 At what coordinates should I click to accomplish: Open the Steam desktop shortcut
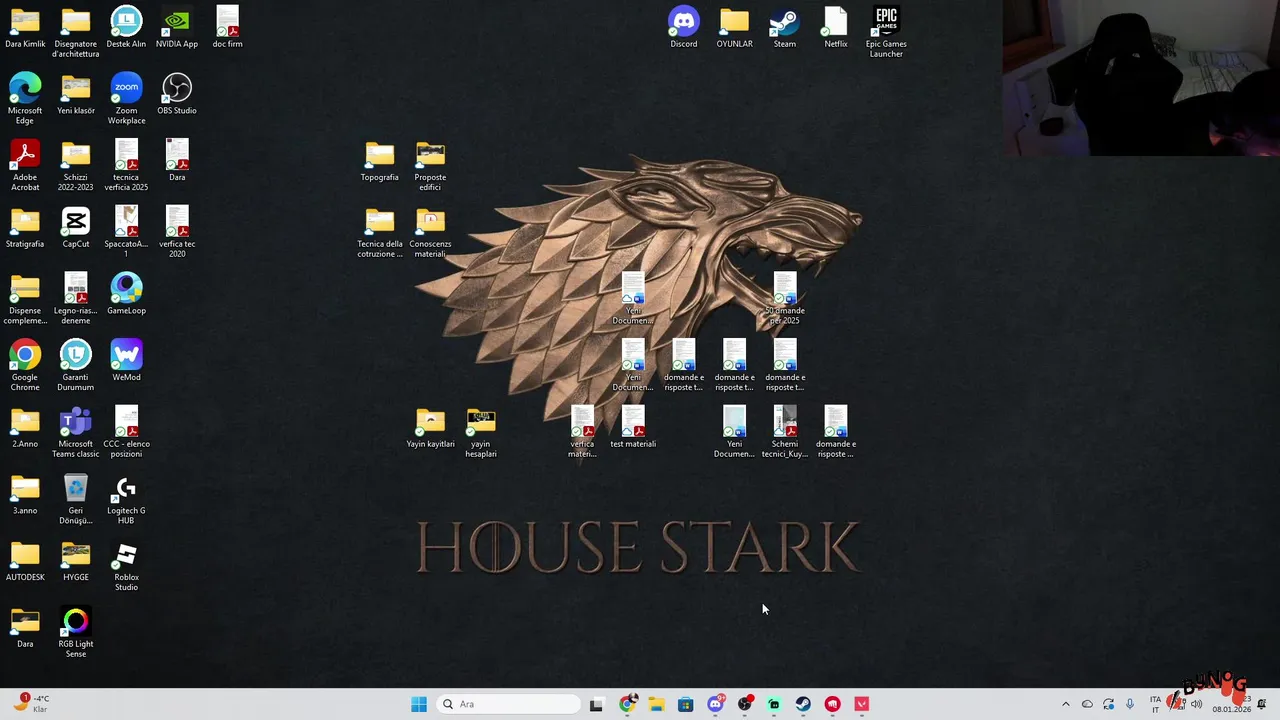[785, 27]
